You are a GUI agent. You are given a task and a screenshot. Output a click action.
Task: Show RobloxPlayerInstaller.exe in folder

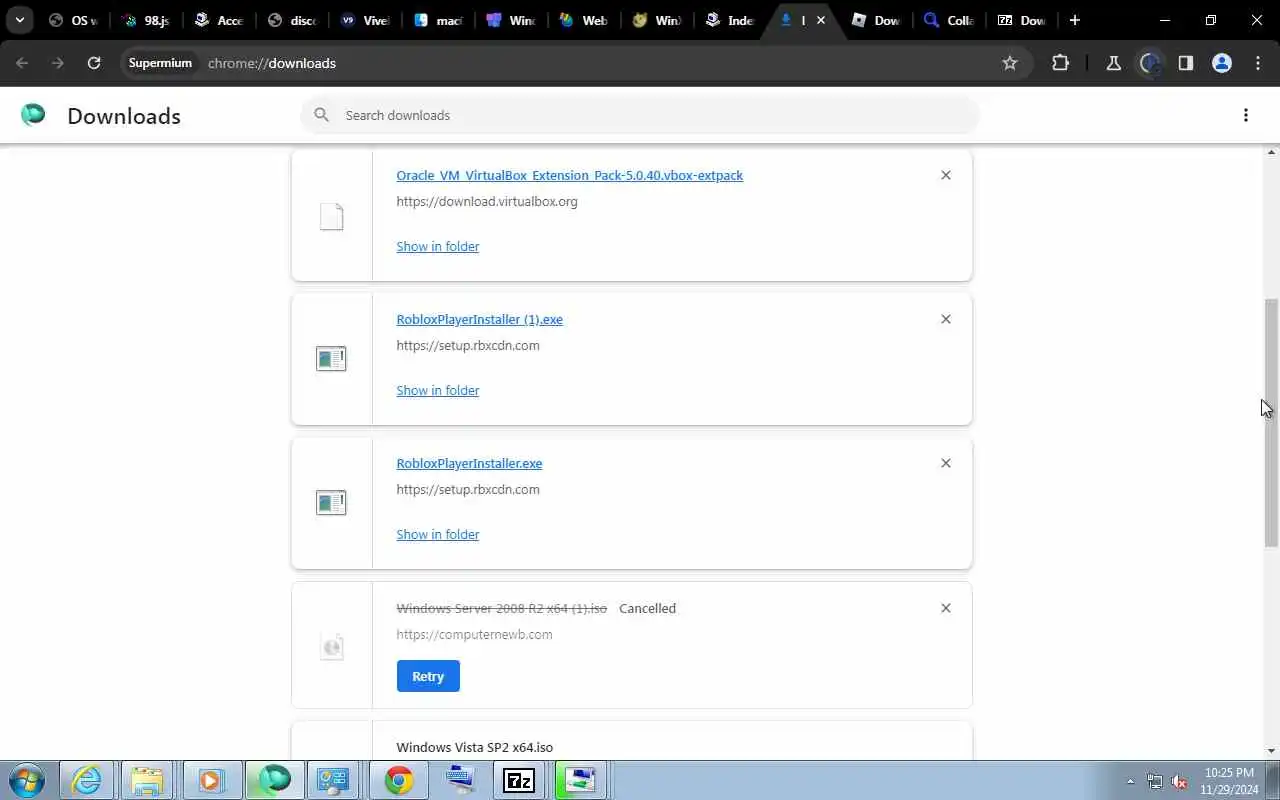pos(437,534)
